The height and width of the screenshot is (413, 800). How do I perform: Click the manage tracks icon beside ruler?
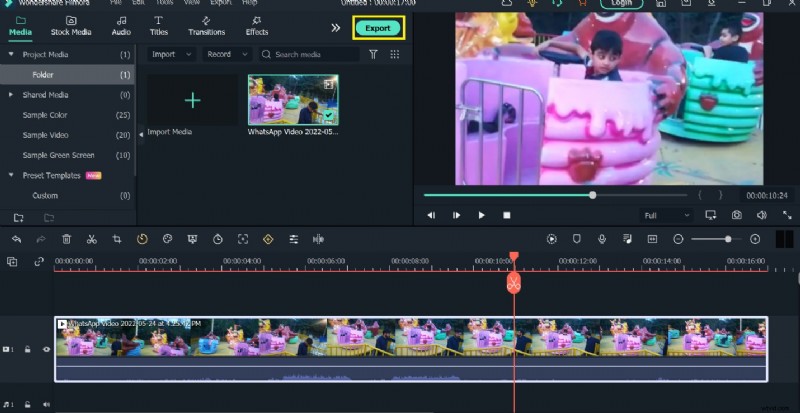[x=12, y=262]
